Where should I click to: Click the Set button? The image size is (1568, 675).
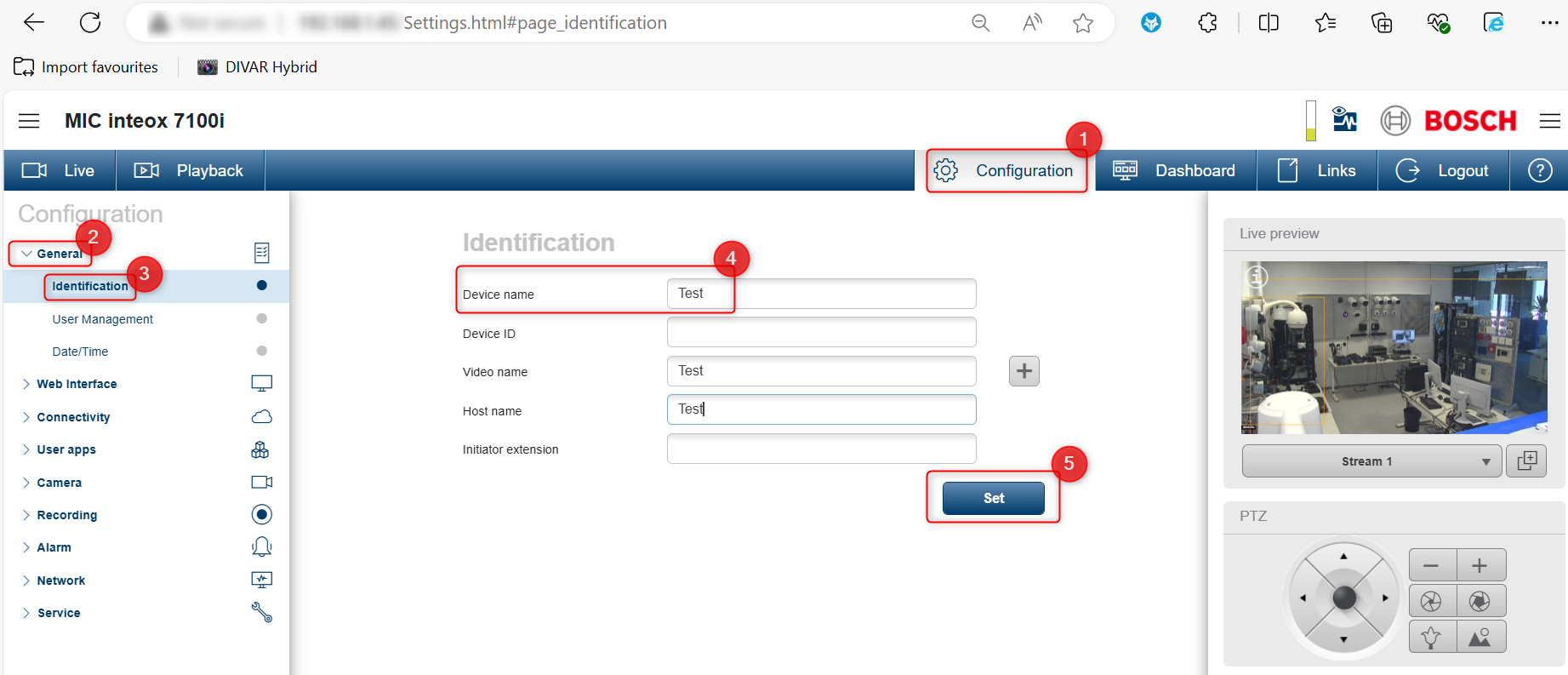[994, 498]
